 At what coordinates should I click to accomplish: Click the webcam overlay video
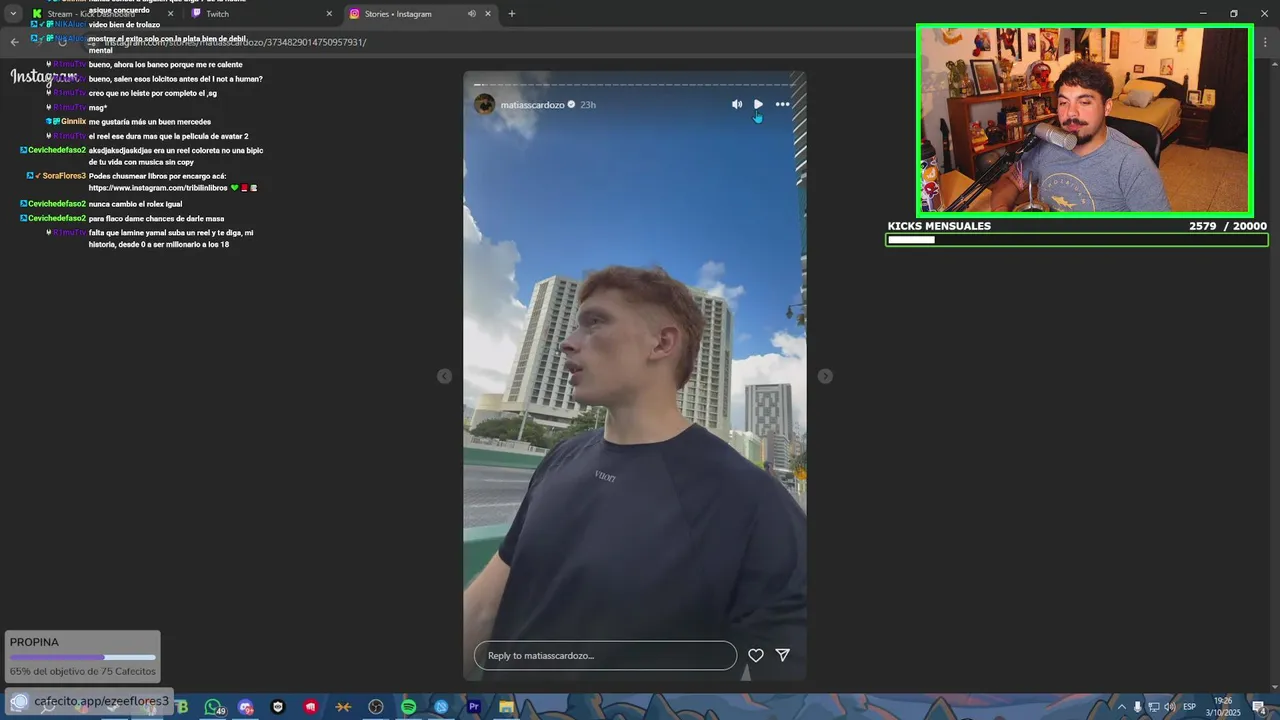[1085, 120]
